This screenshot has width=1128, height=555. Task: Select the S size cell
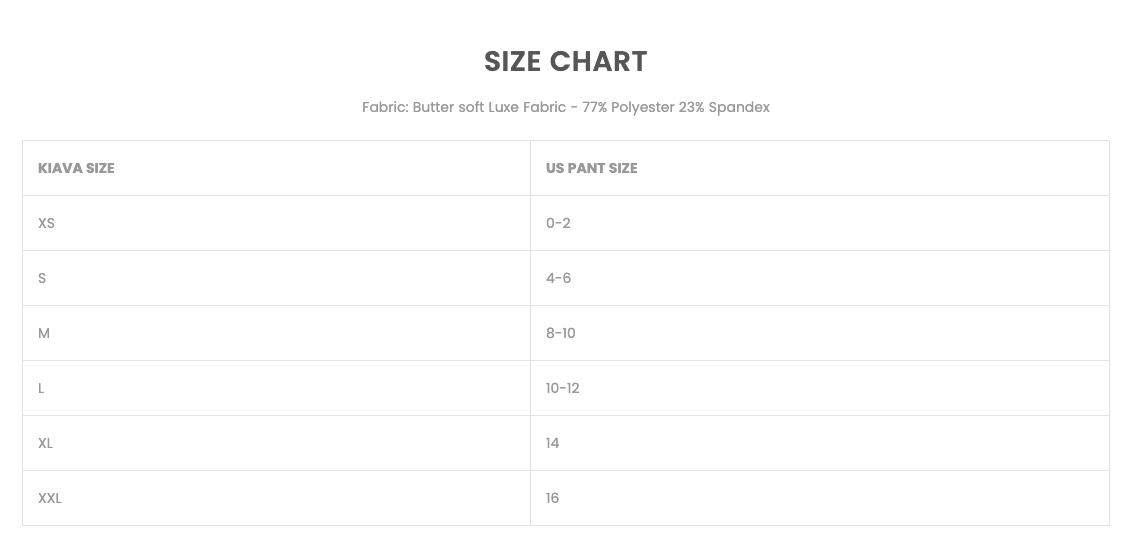point(42,278)
